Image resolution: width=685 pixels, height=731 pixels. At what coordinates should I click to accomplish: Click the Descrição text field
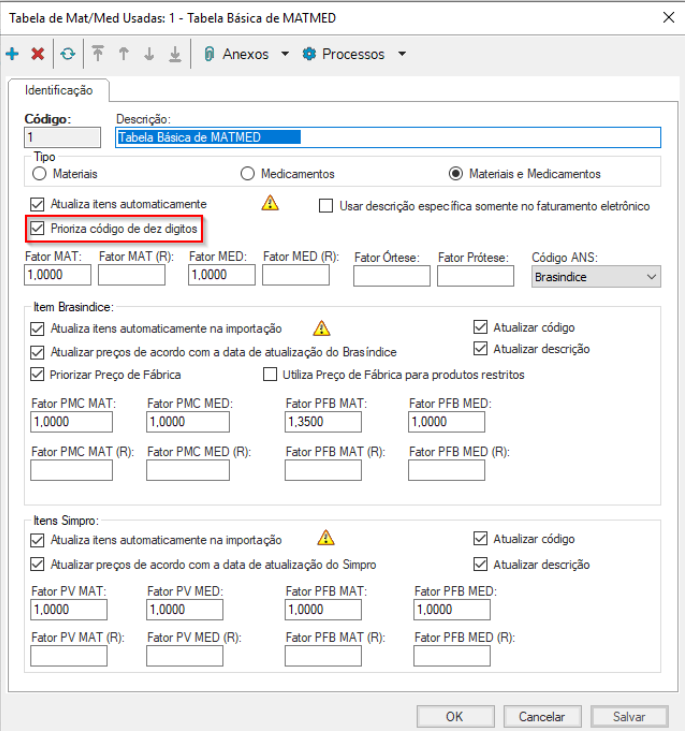pos(388,138)
